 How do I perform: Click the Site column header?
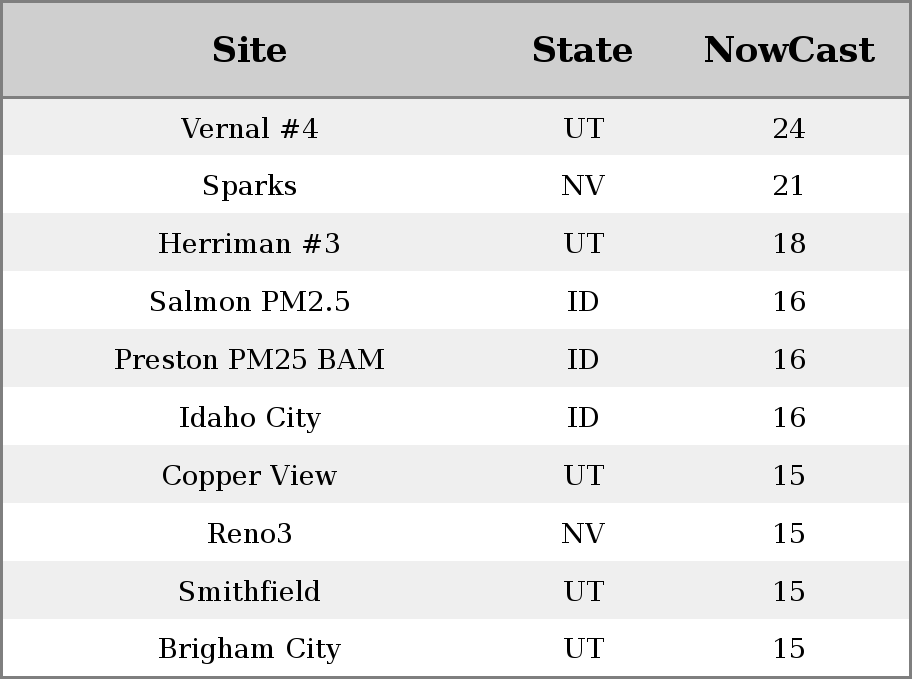click(x=249, y=50)
